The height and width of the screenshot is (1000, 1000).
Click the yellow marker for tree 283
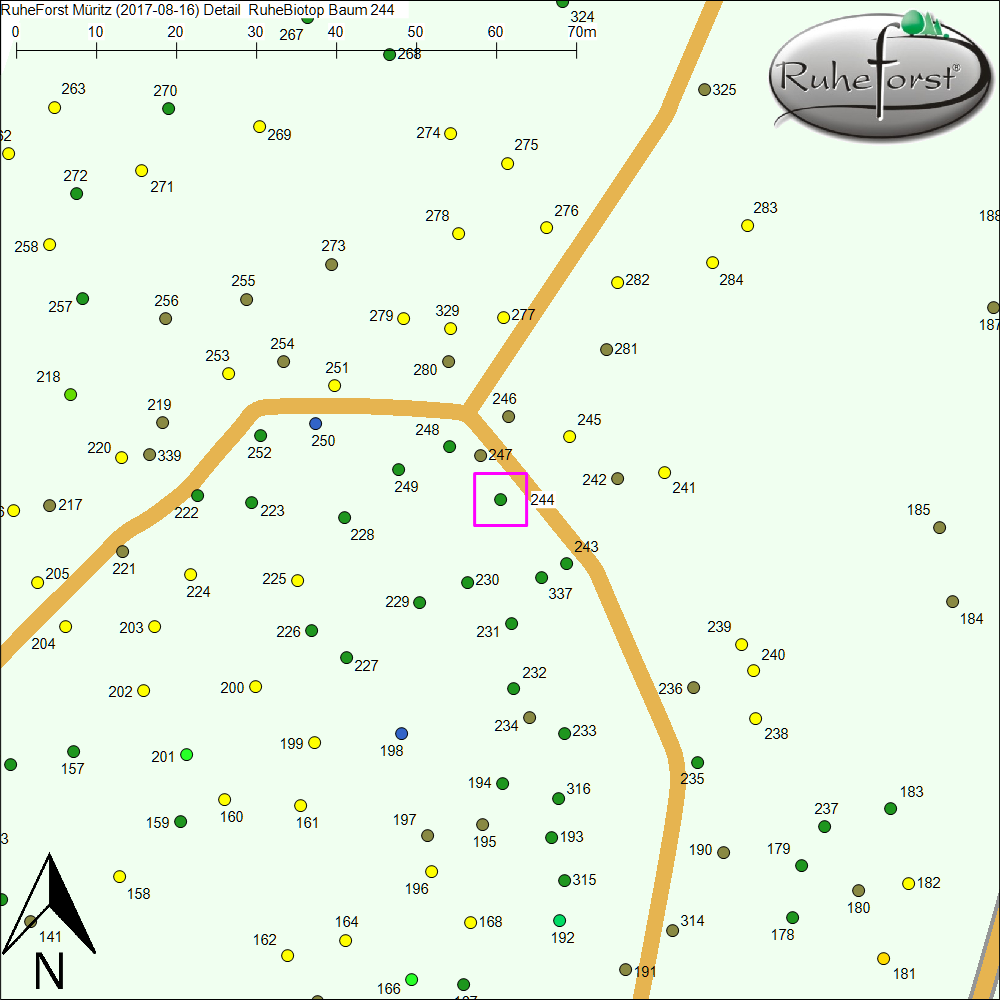pyautogui.click(x=747, y=225)
